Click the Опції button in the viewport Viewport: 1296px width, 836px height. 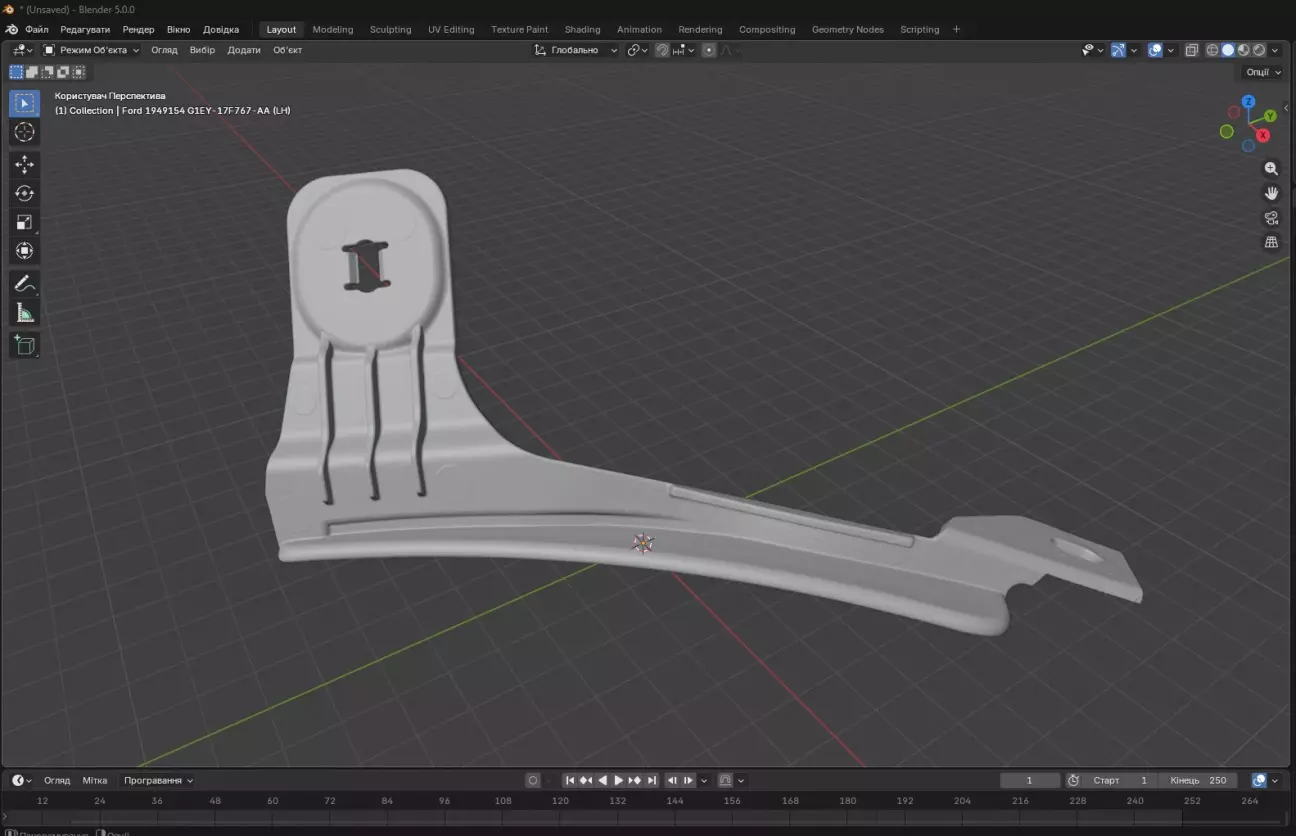[x=1261, y=71]
